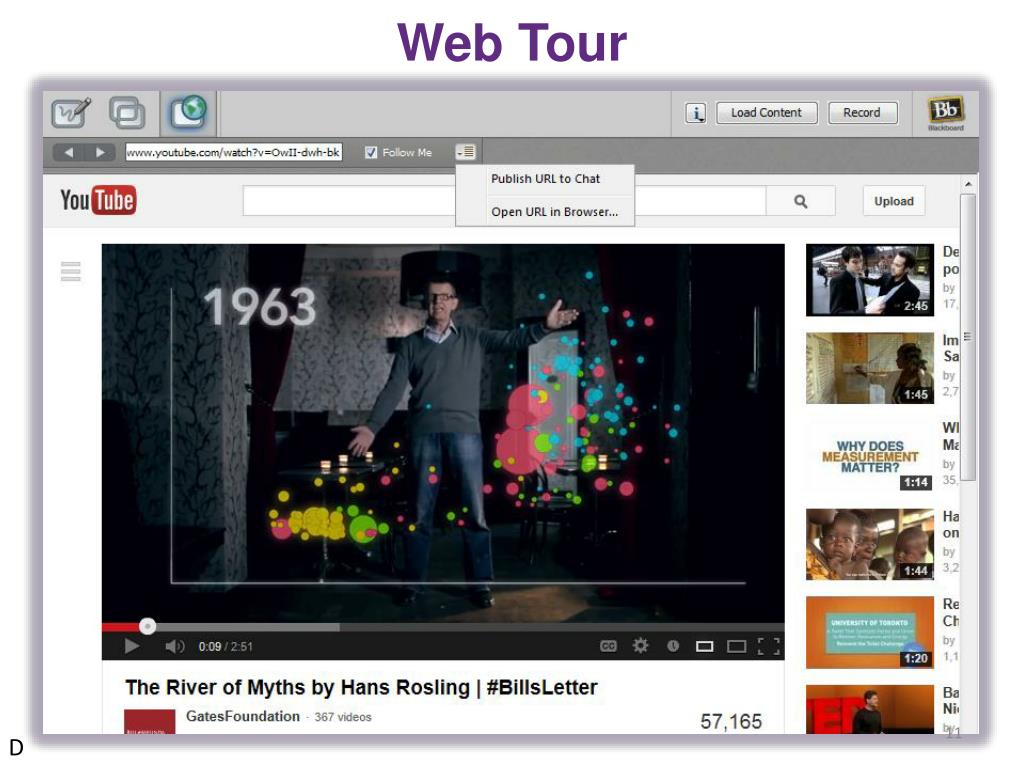Toggle closed captions on the video
Screen dimensions: 1024x768
608,646
